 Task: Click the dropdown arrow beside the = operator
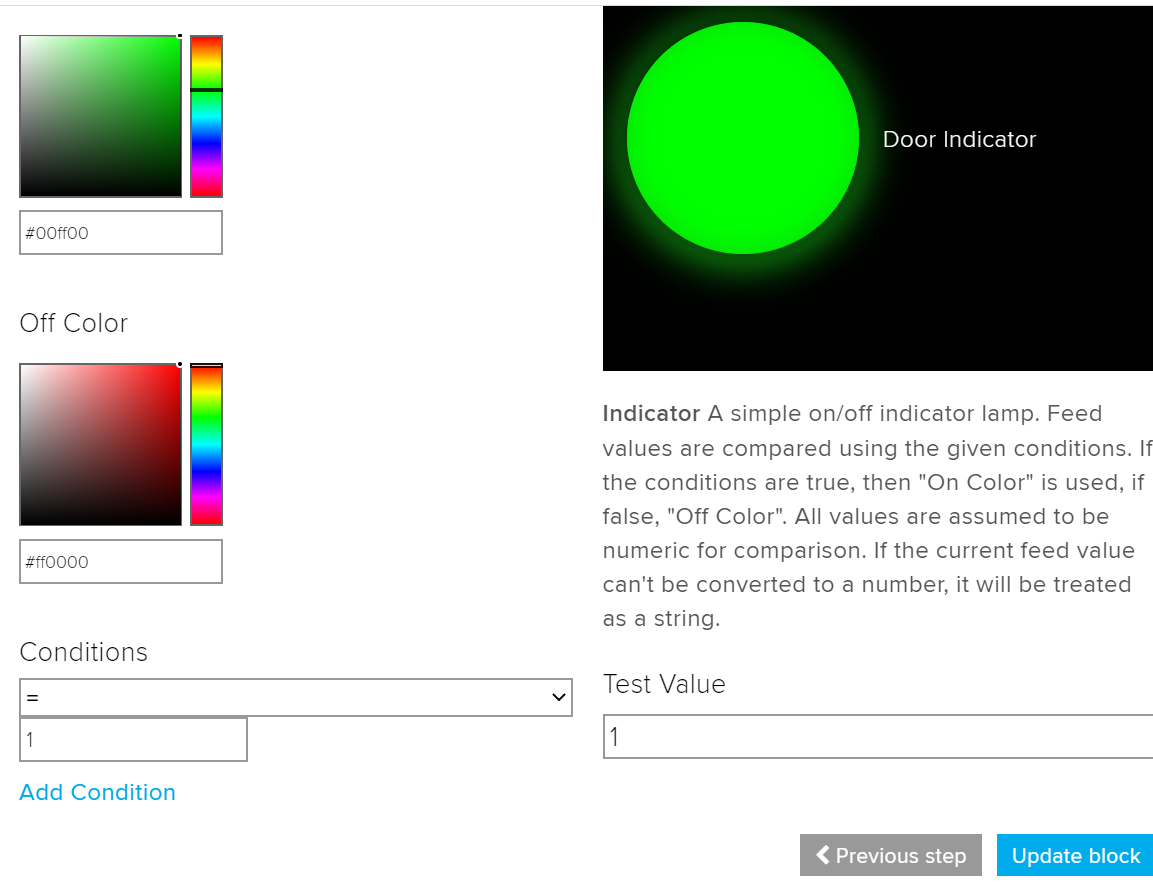[x=559, y=698]
